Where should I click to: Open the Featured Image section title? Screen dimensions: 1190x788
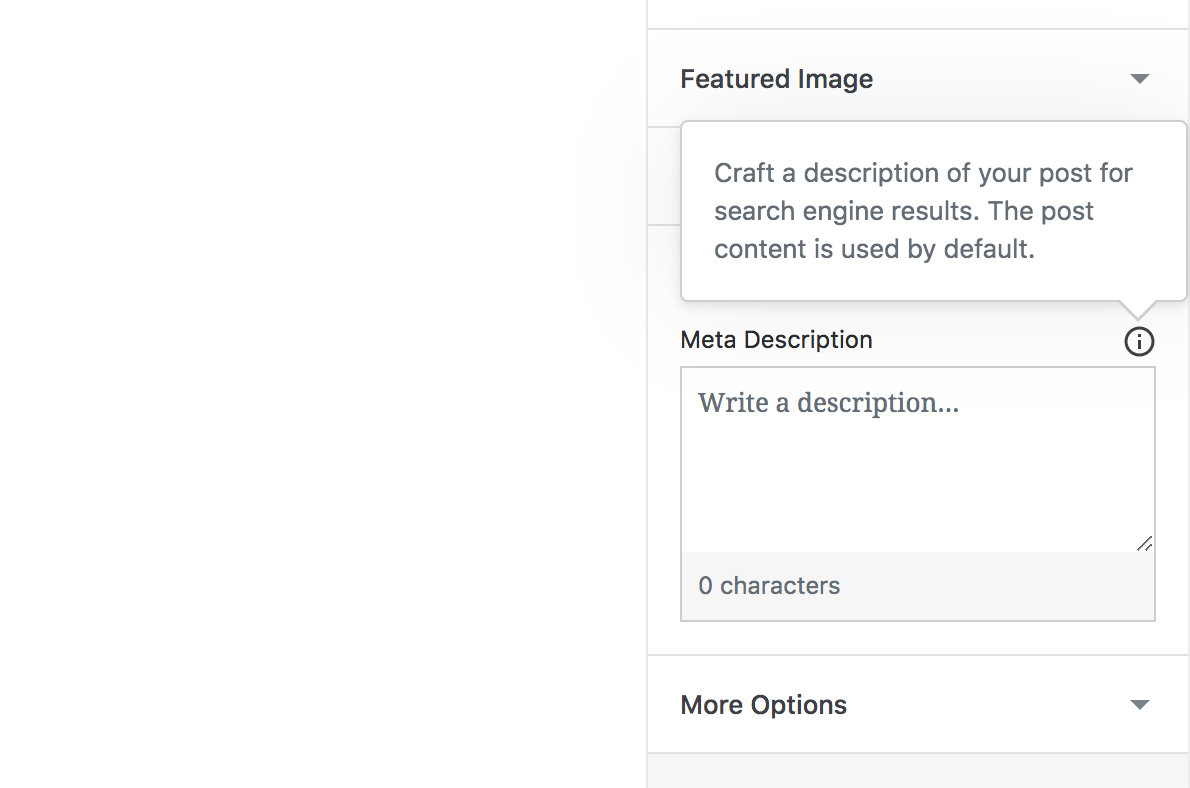pos(776,79)
